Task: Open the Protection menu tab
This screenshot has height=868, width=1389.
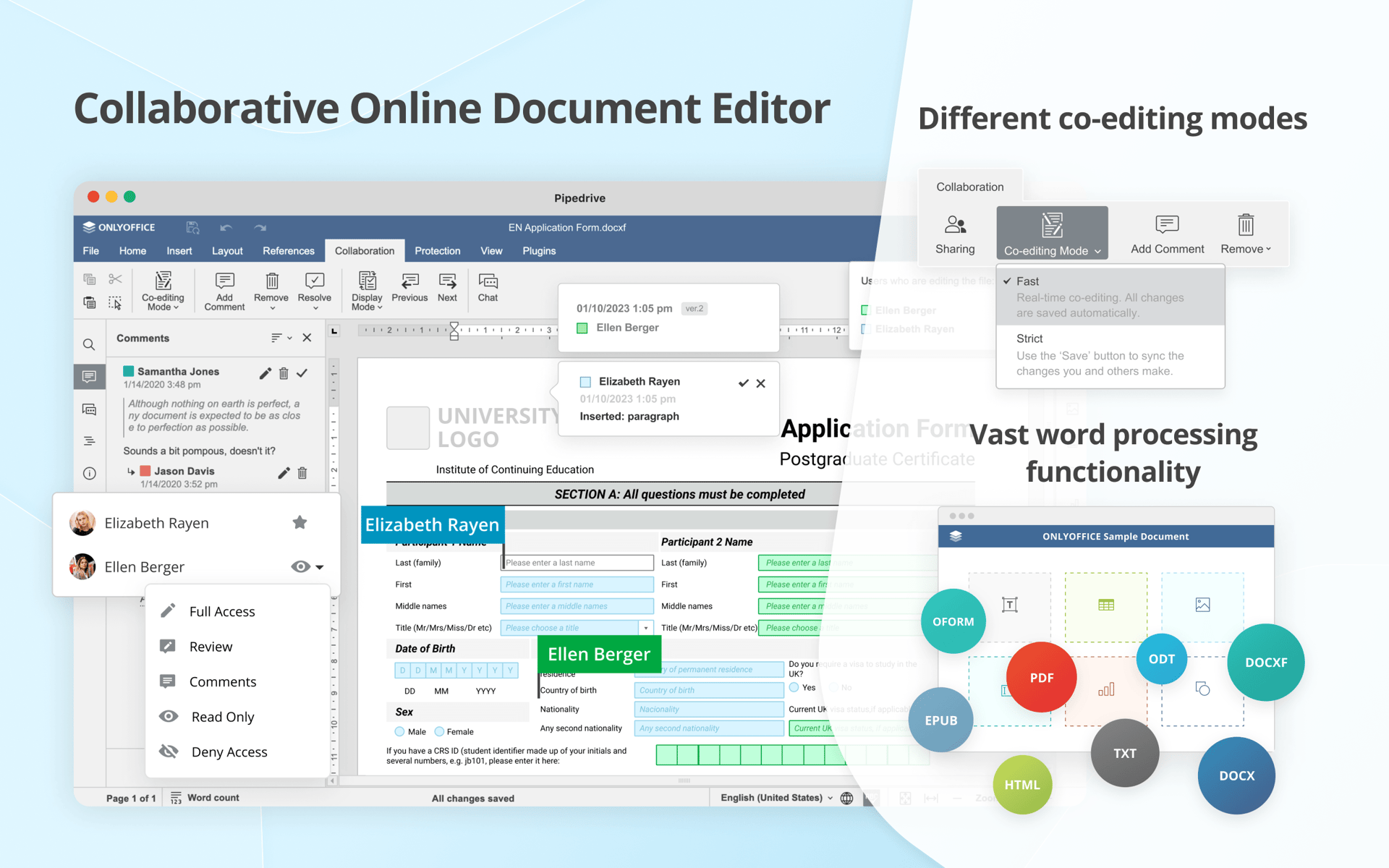Action: (437, 251)
